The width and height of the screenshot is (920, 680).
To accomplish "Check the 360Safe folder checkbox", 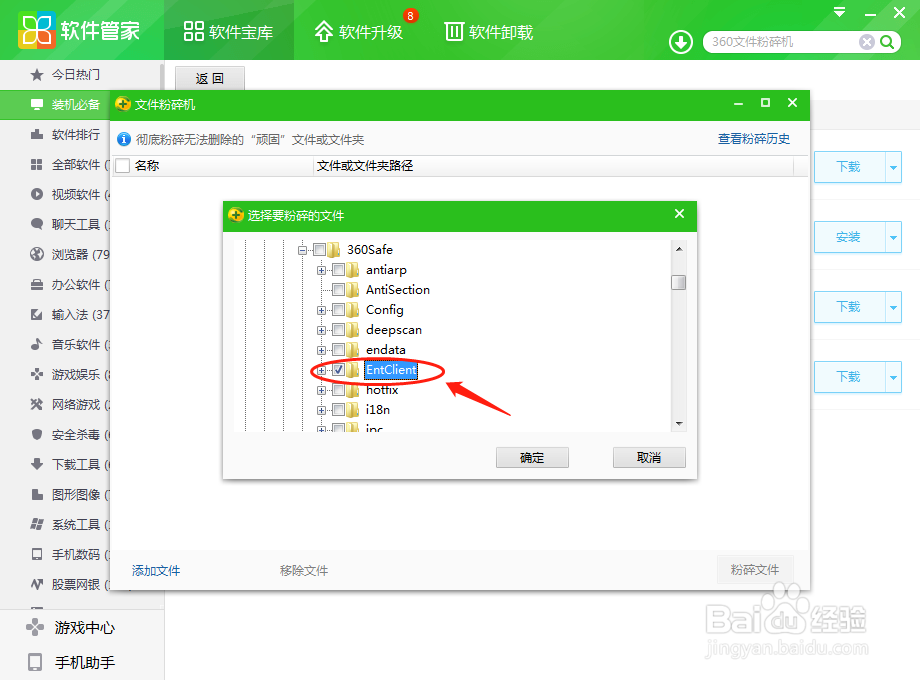I will click(x=320, y=250).
